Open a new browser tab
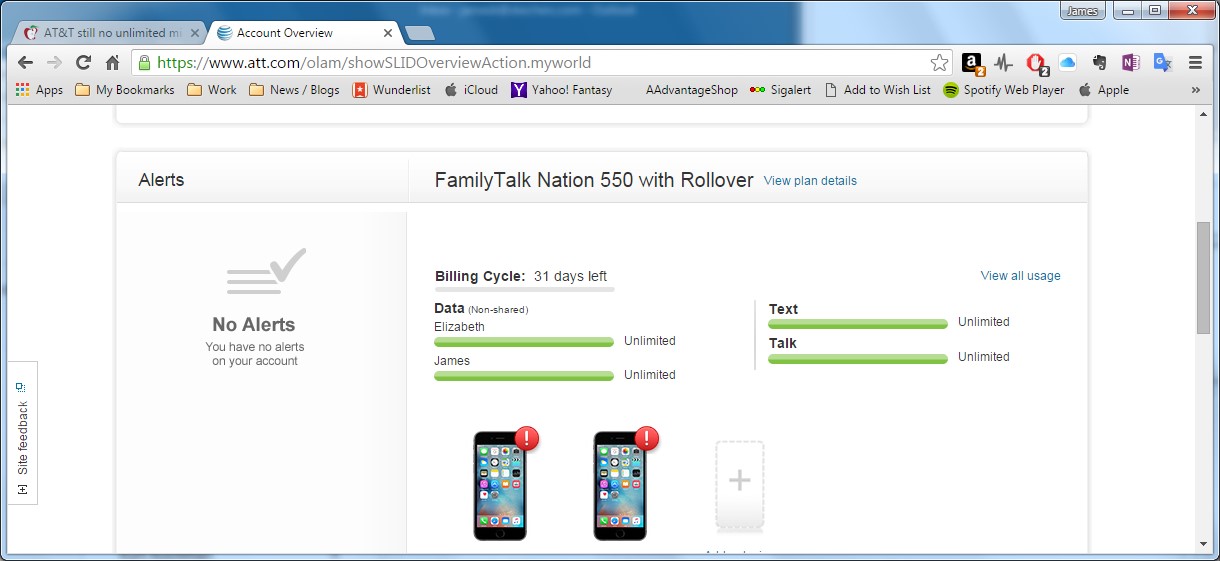The image size is (1220, 561). pos(420,33)
